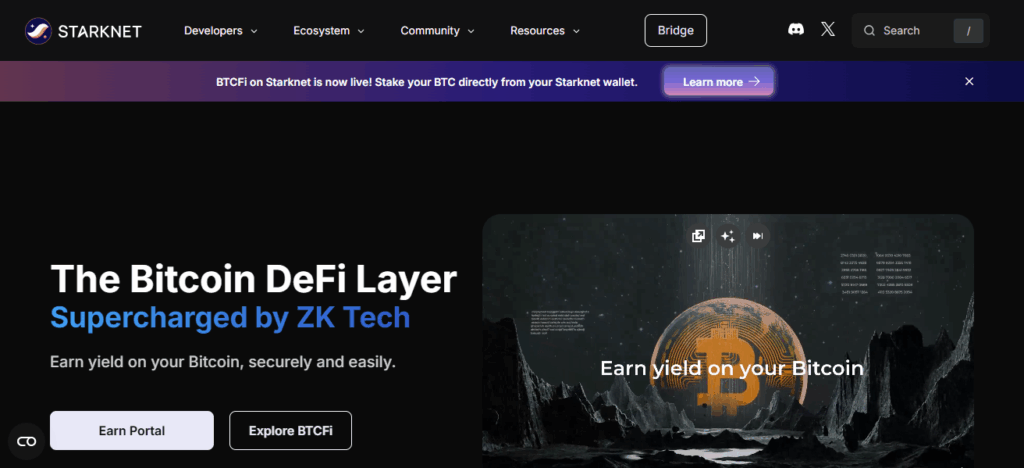Expand the Developers menu
1024x468 pixels.
pos(221,31)
